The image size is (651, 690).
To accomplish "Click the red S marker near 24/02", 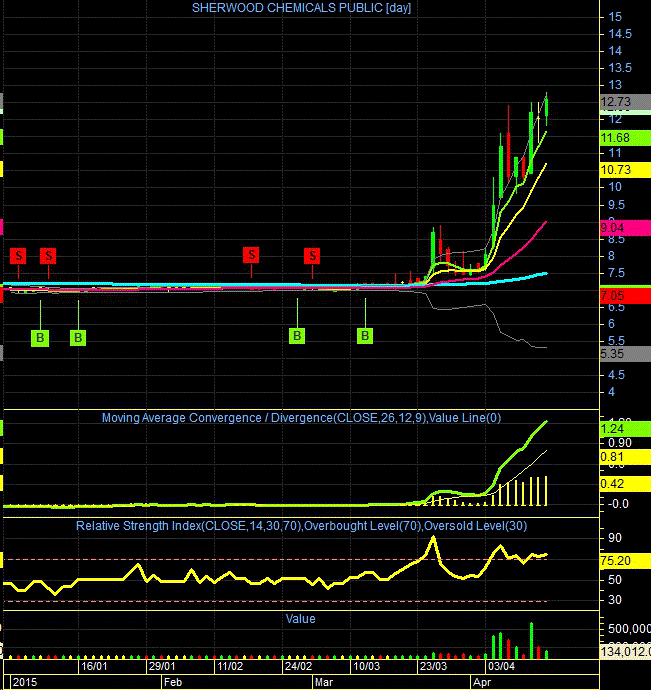I will 312,255.
